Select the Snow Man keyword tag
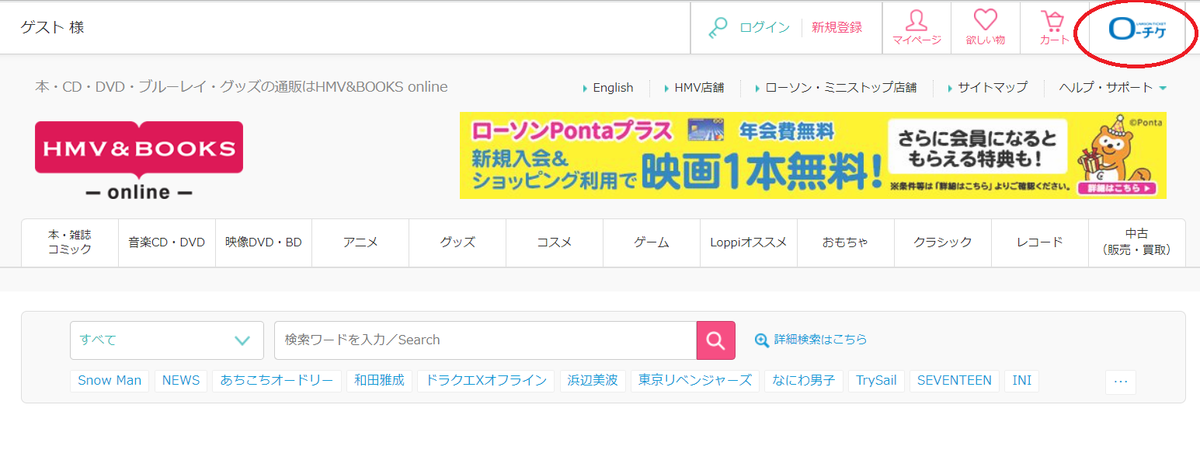Screen dimensions: 1200x464 pyautogui.click(x=110, y=381)
